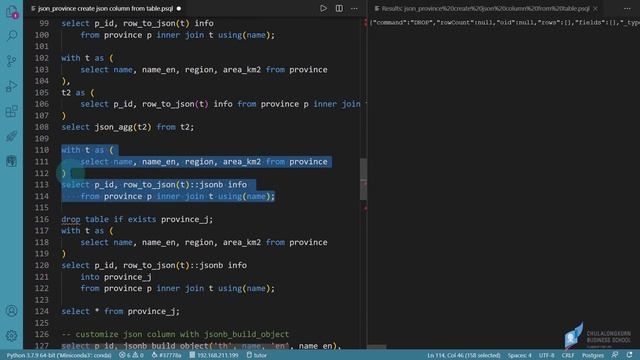
Task: Click line number 124 in the gutter
Action: pos(42,311)
